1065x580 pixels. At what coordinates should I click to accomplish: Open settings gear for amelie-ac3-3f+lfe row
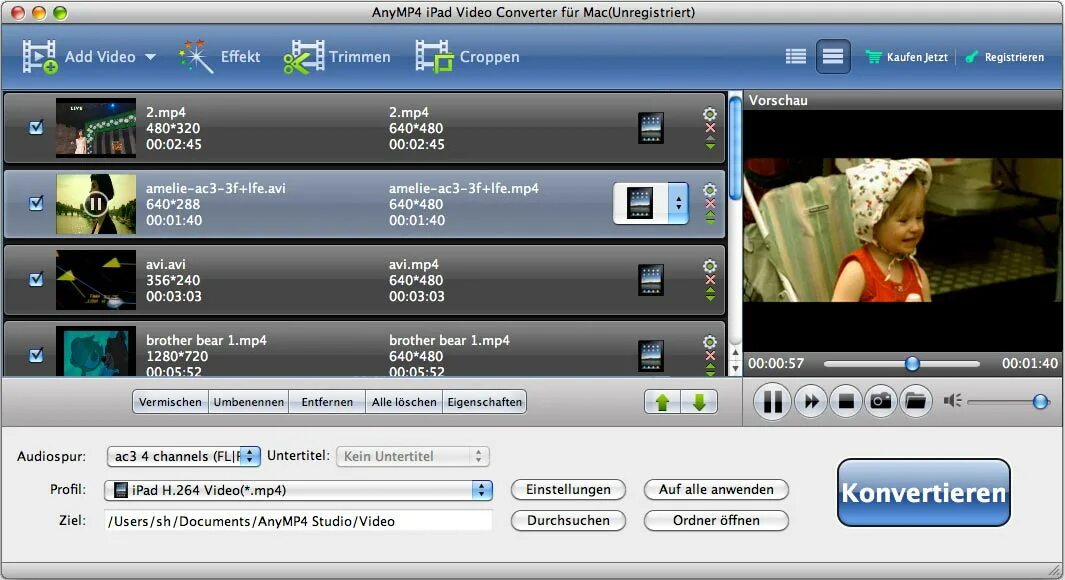710,189
